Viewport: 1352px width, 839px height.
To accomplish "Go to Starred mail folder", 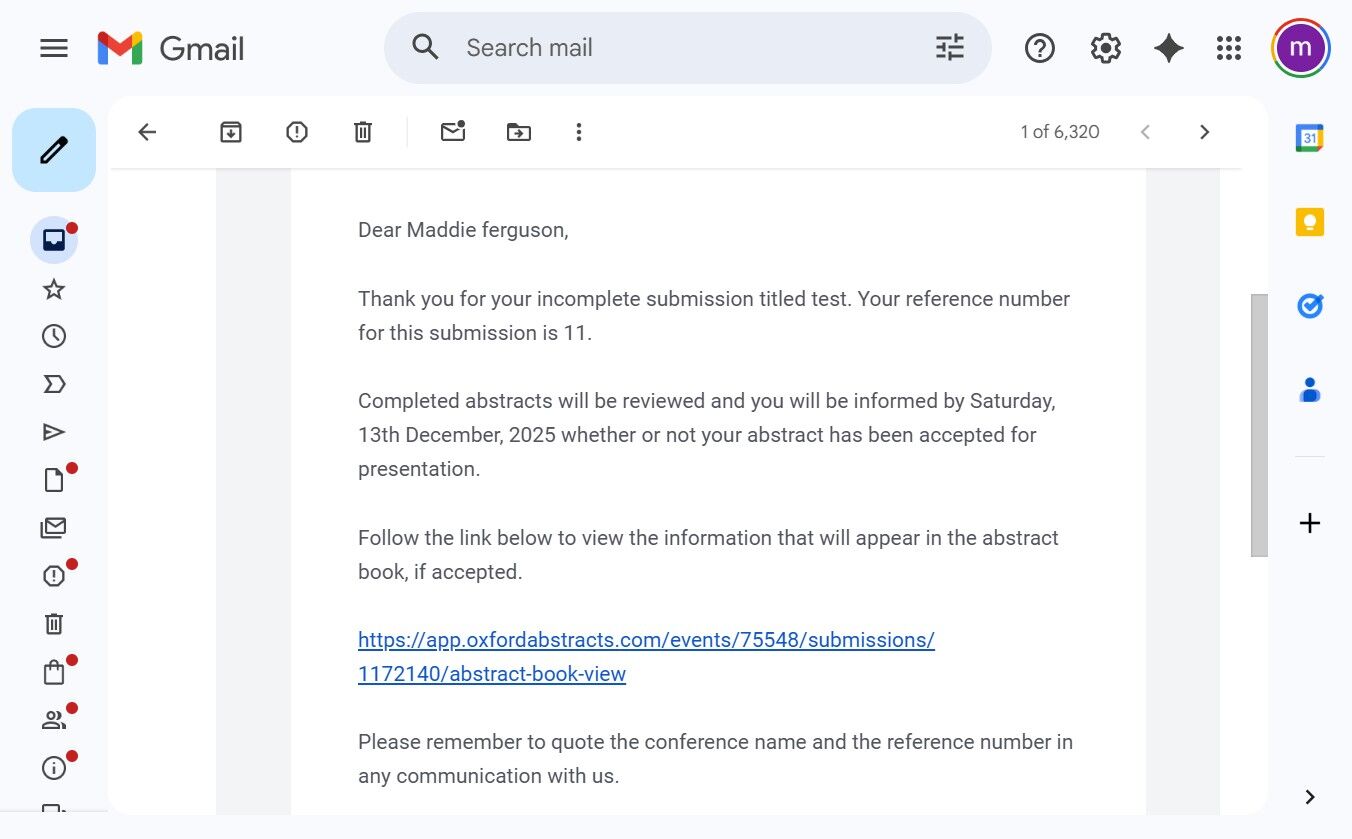I will tap(54, 290).
